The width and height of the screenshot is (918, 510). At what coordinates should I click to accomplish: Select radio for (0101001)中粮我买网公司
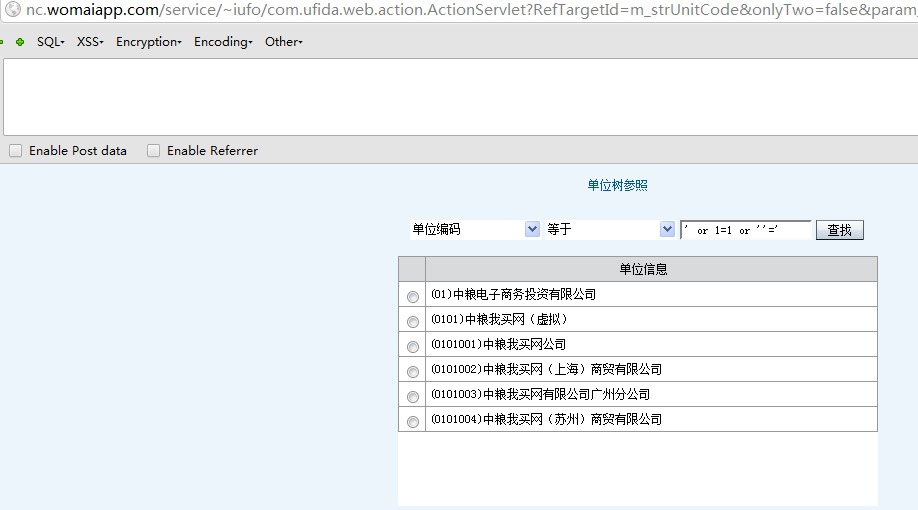(413, 347)
